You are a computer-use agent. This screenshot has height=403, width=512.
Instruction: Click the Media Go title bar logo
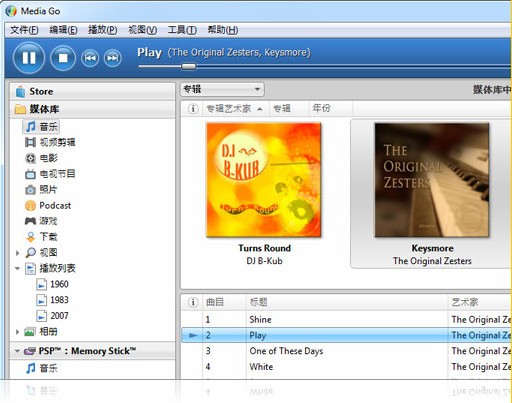tap(11, 11)
